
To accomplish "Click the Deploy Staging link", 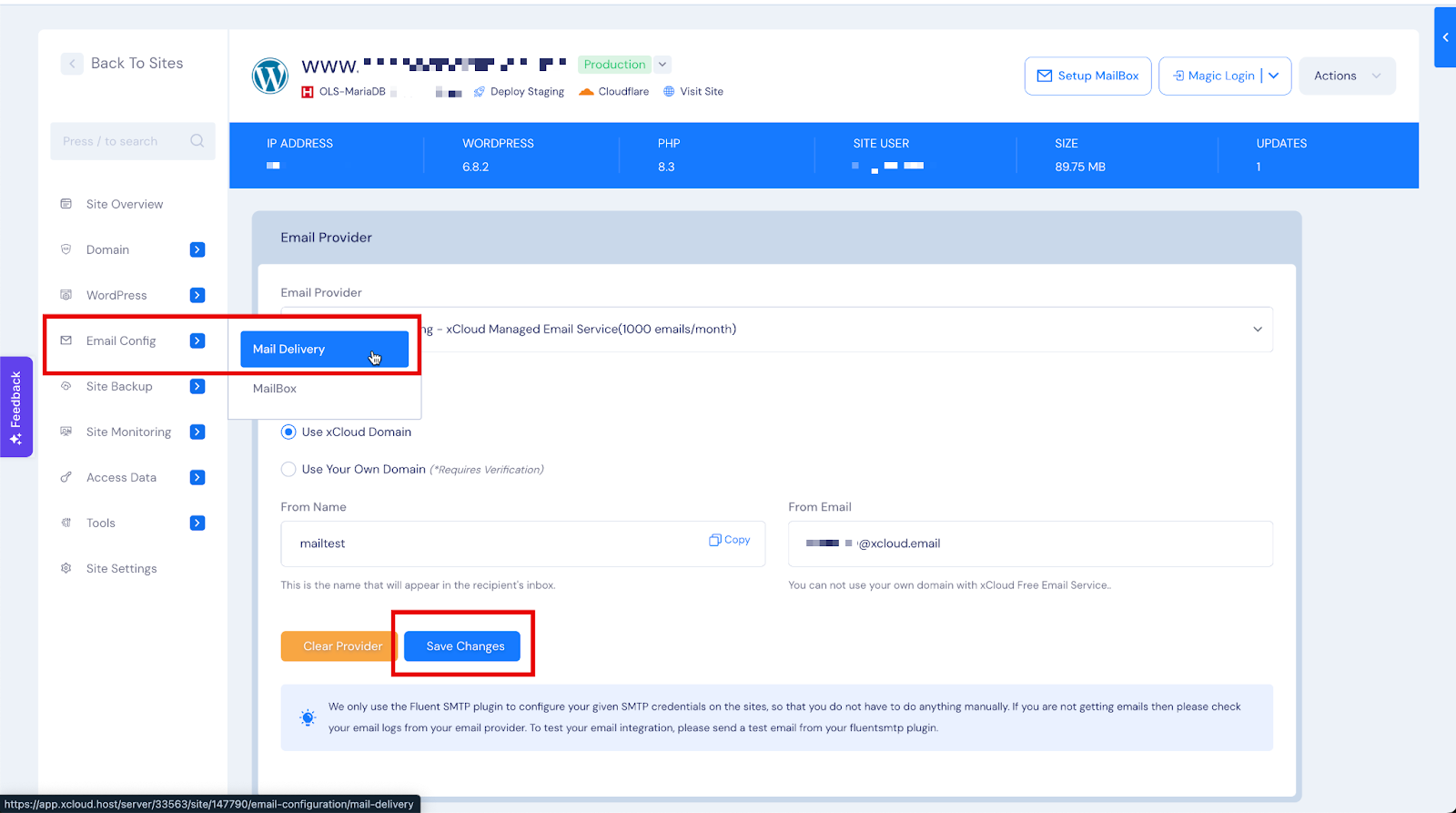I will (527, 92).
